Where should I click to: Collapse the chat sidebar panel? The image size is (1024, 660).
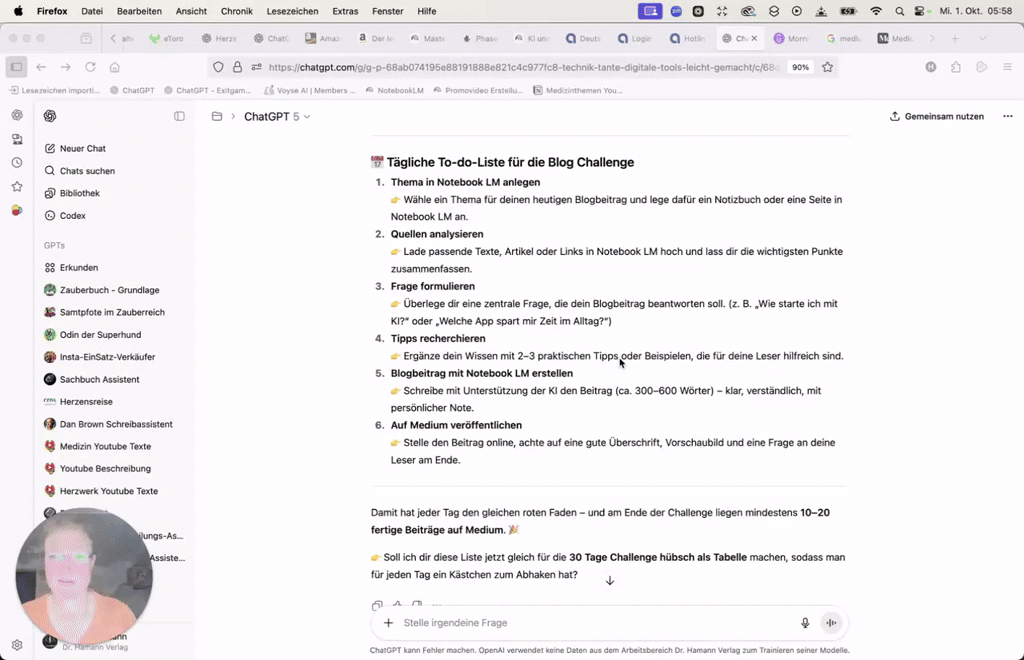coord(178,116)
